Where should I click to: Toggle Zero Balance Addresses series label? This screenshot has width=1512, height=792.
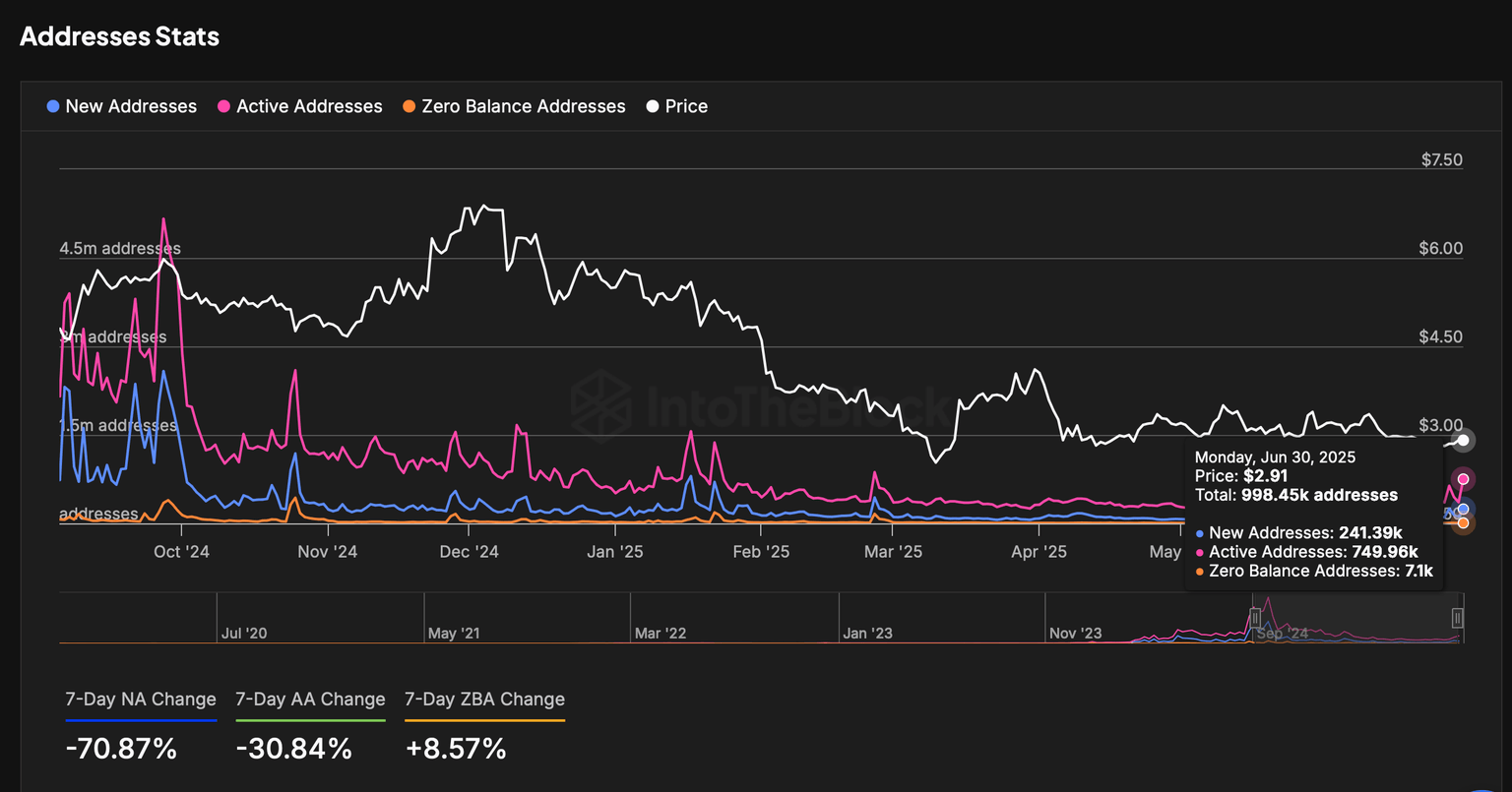(524, 106)
